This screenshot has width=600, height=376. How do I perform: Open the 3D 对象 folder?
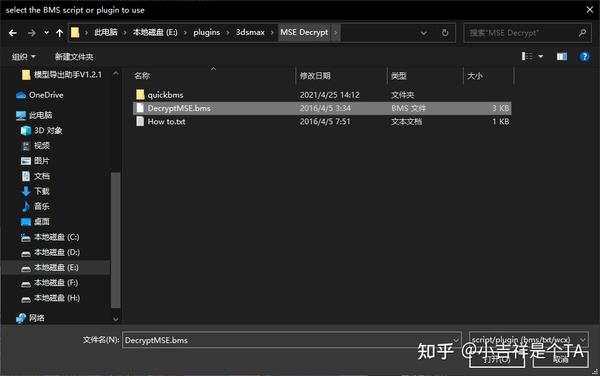coord(42,130)
